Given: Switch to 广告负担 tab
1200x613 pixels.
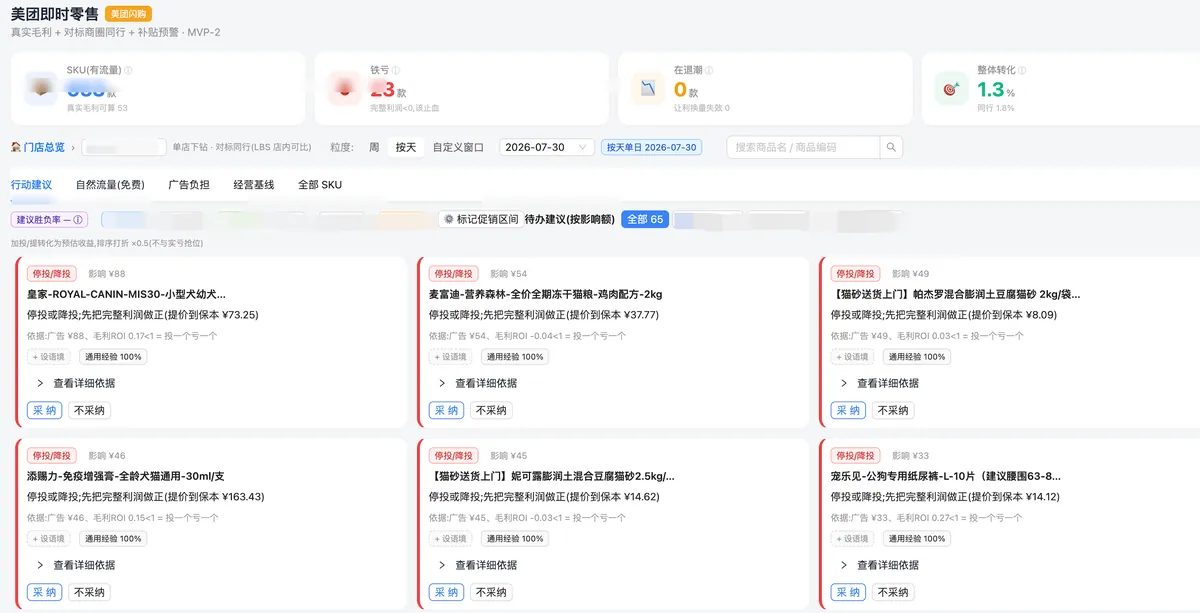Looking at the screenshot, I should [x=189, y=185].
